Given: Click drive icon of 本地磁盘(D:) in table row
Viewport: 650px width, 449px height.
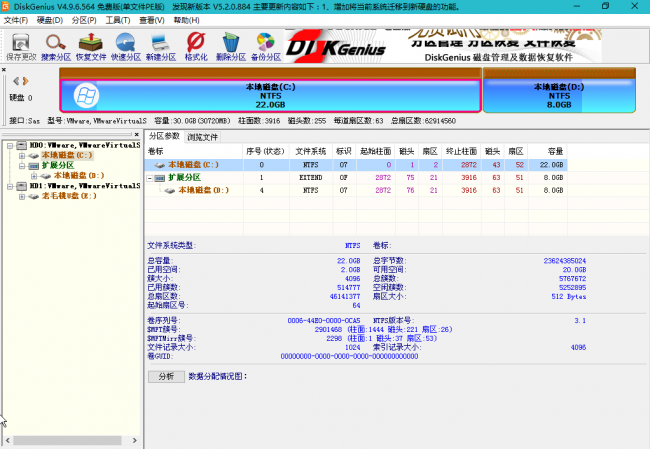Looking at the screenshot, I should [169, 190].
